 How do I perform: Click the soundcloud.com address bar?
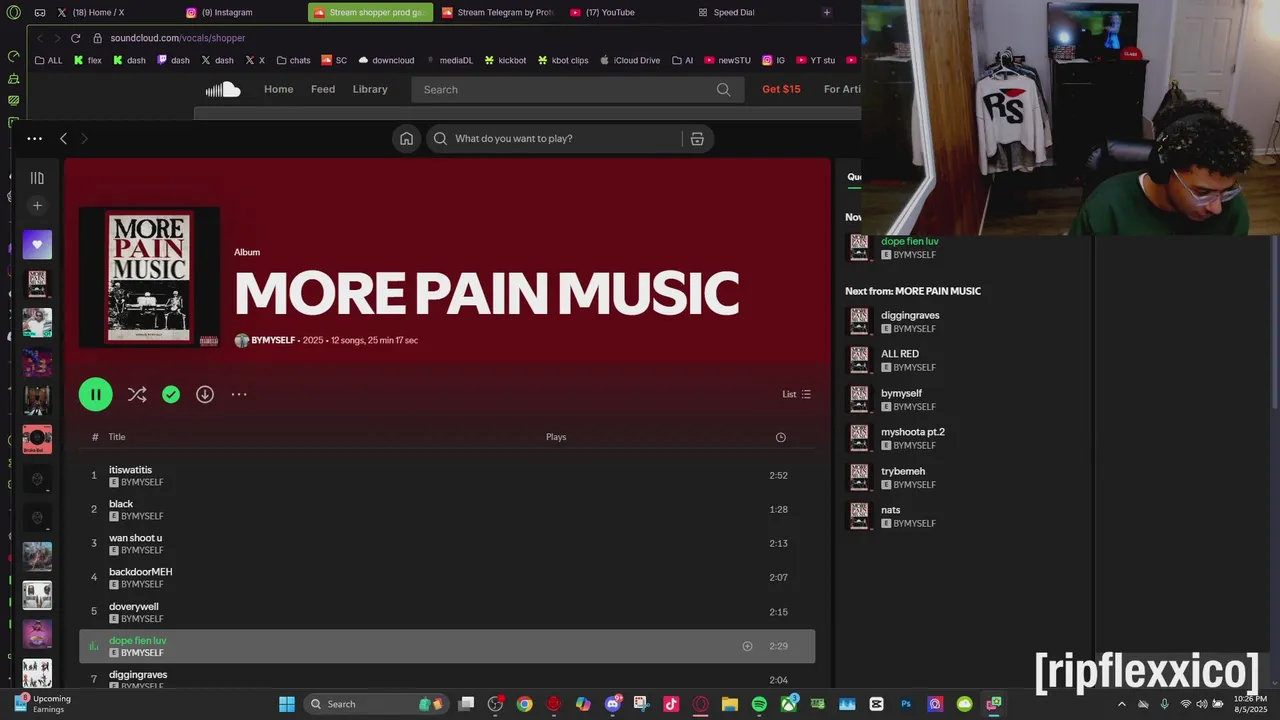(177, 38)
